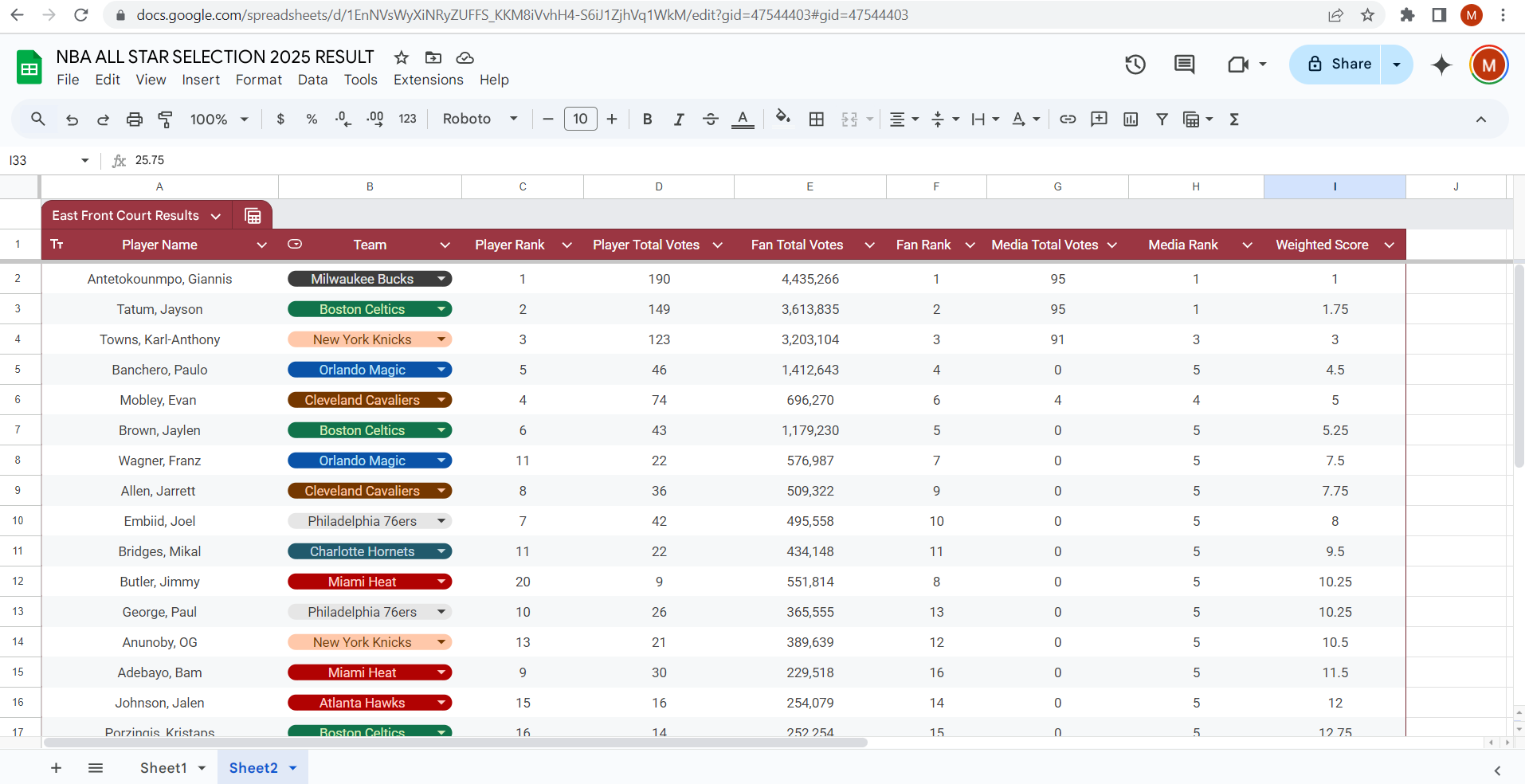Star the spreadsheet title

[402, 57]
